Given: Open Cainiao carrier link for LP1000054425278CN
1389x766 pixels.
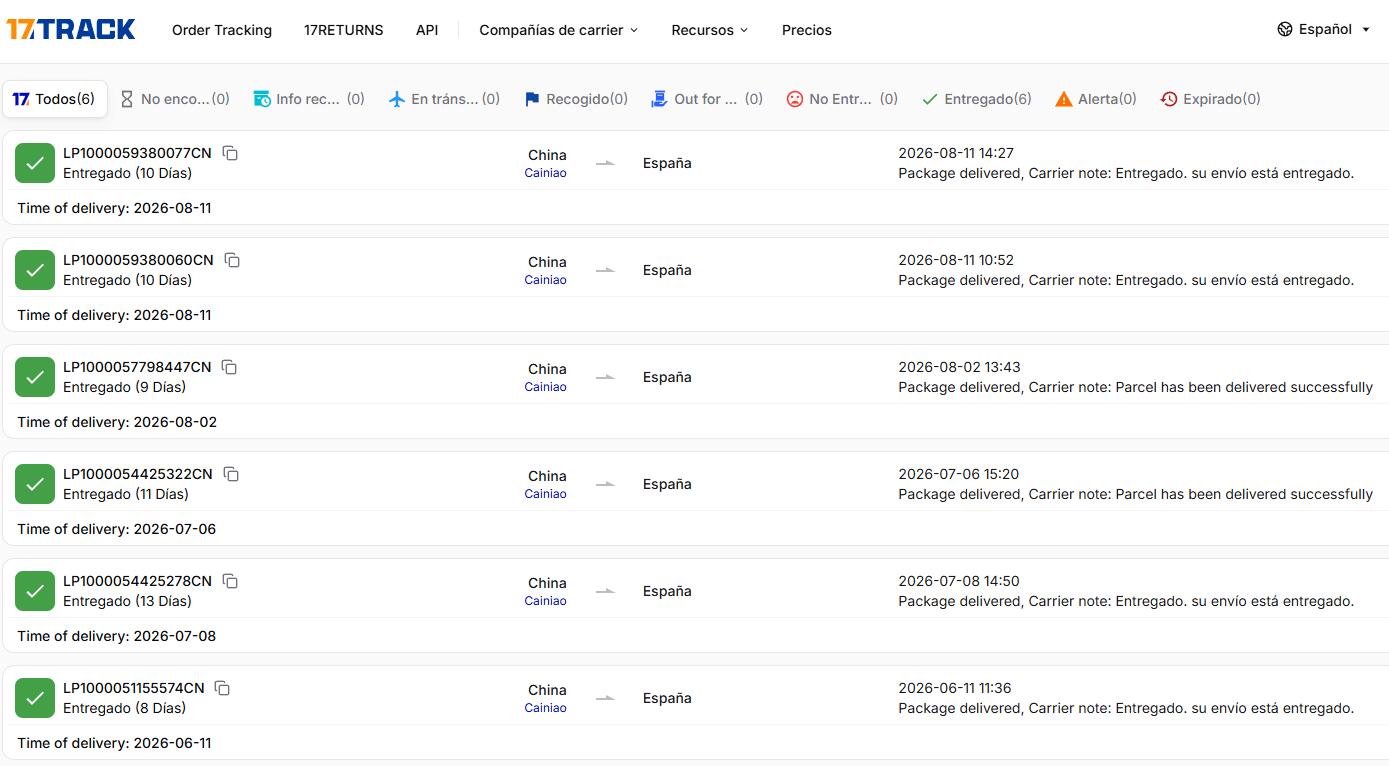Looking at the screenshot, I should [545, 601].
